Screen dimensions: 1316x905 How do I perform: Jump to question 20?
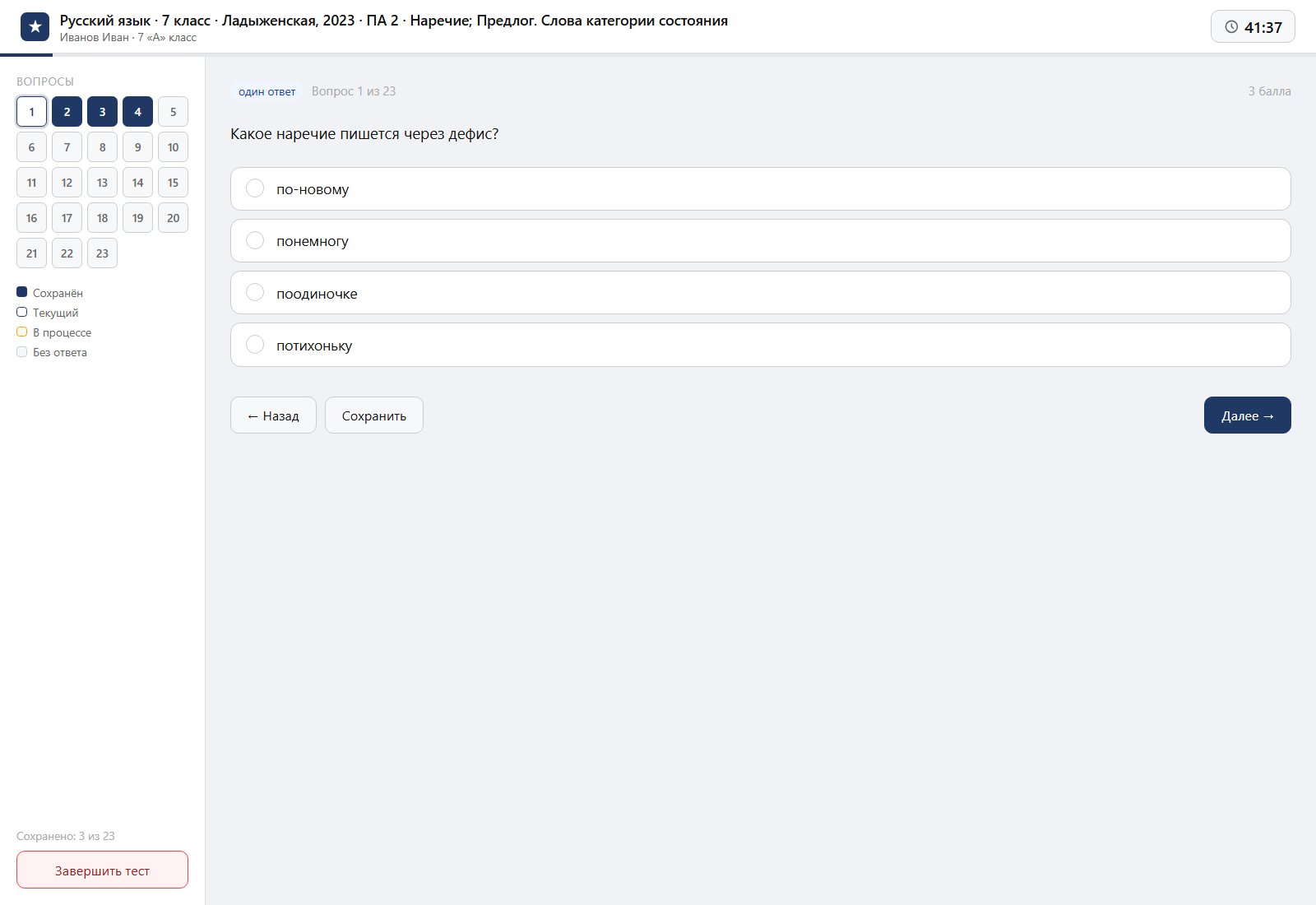[x=173, y=218]
